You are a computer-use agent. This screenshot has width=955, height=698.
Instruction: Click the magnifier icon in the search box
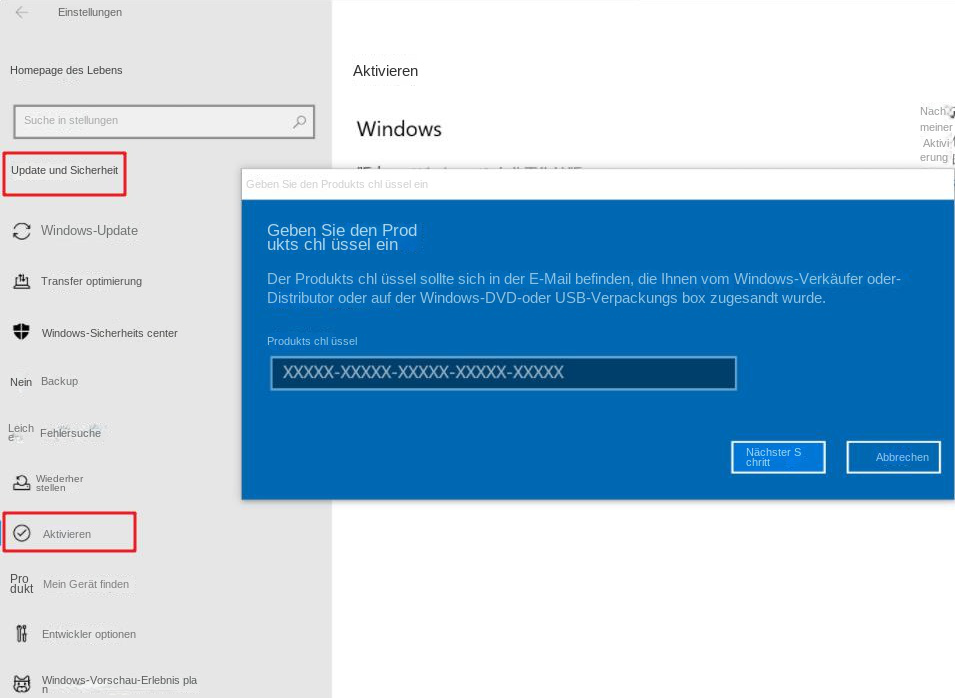pos(299,121)
